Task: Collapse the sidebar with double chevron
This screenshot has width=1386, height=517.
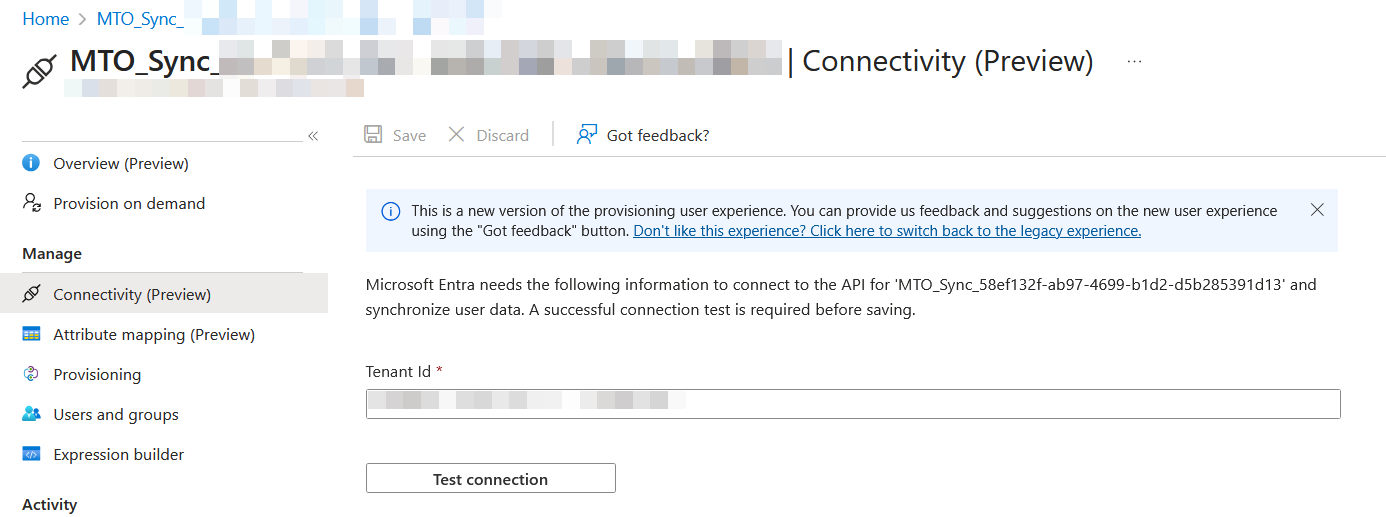Action: pos(313,136)
